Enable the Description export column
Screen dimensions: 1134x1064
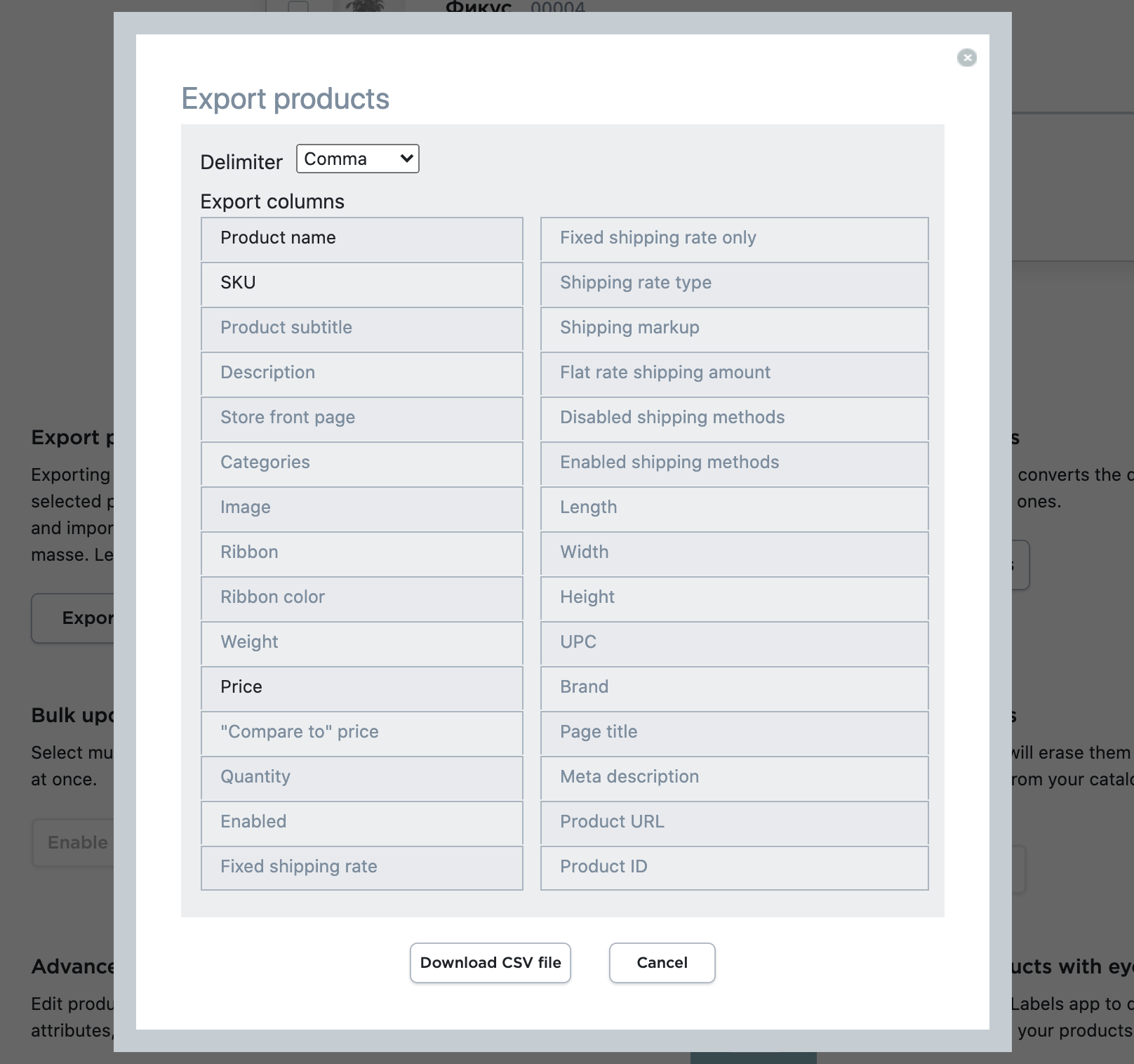(361, 373)
